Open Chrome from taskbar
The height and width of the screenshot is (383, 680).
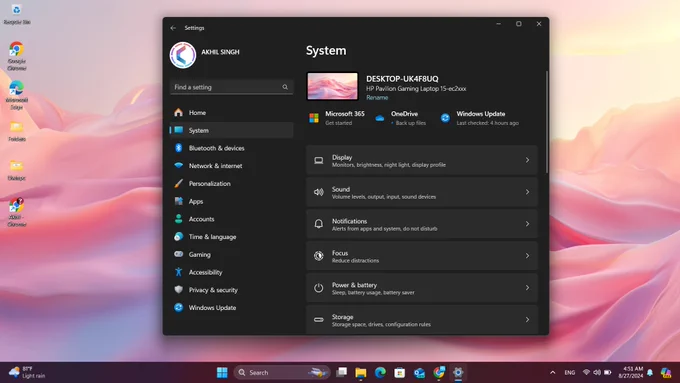point(439,372)
